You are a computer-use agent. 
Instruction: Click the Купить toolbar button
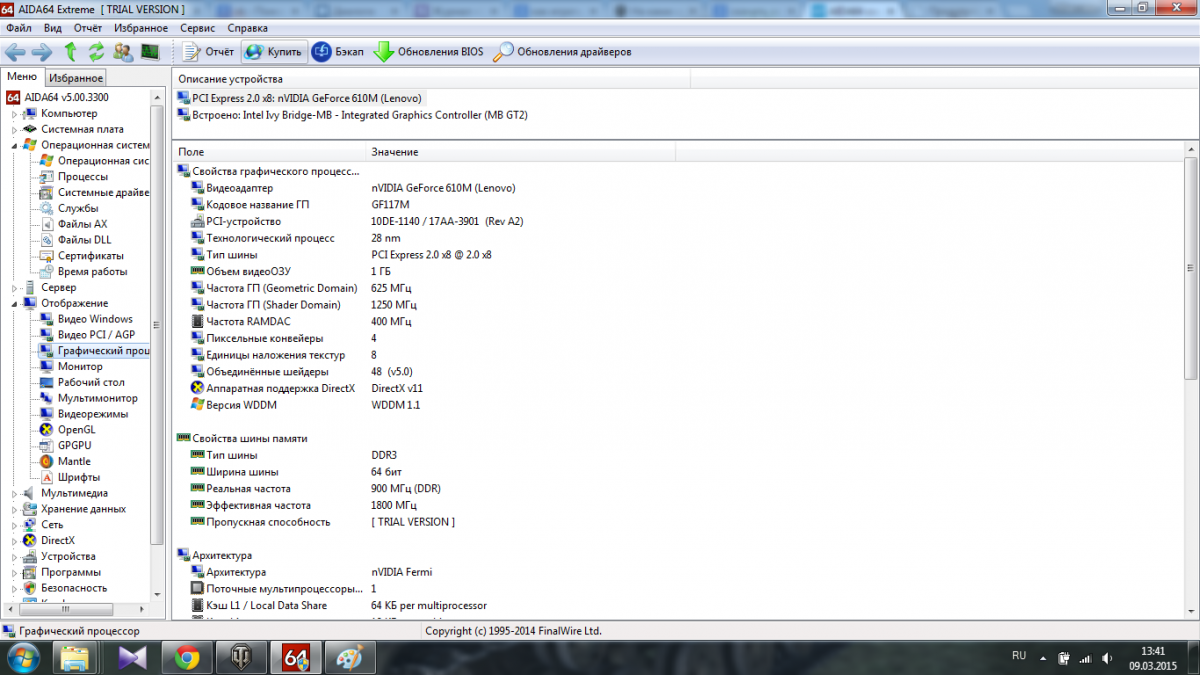click(272, 51)
